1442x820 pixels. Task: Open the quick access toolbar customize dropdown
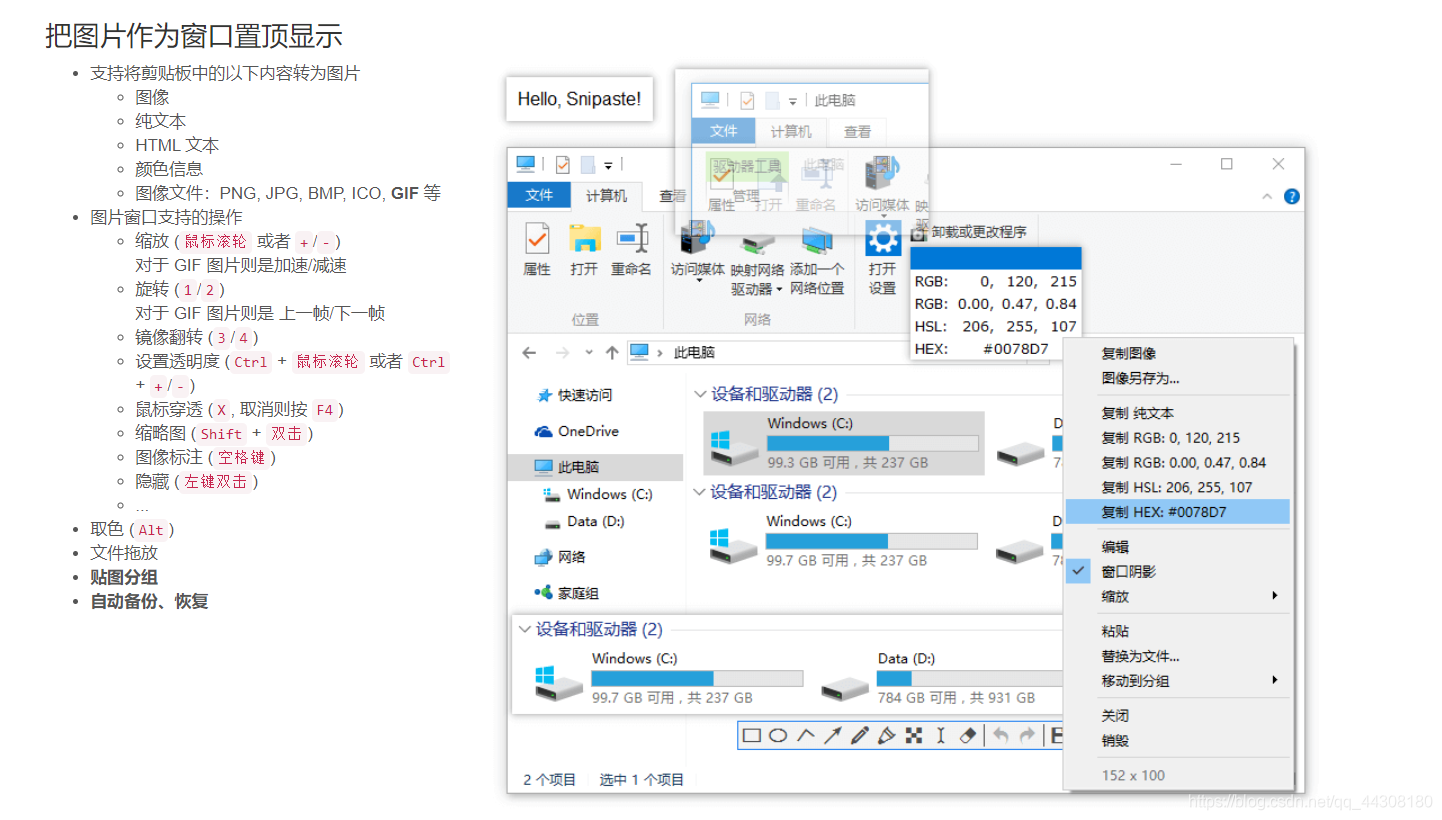pyautogui.click(x=609, y=164)
